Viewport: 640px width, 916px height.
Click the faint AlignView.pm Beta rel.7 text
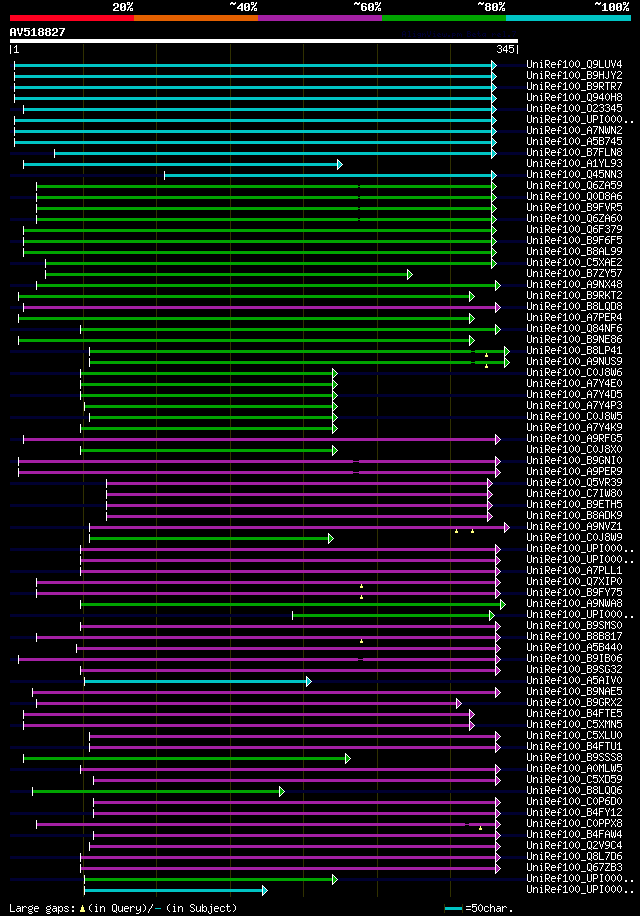pos(459,34)
